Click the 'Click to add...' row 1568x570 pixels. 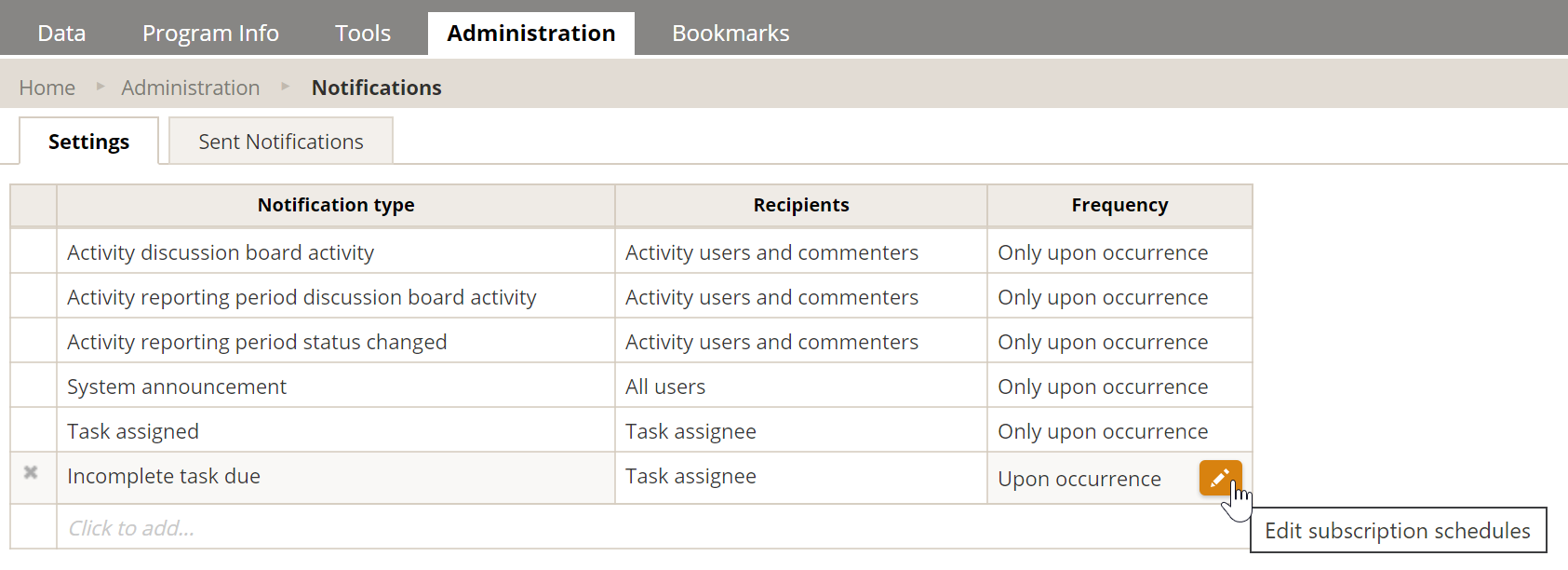click(131, 528)
